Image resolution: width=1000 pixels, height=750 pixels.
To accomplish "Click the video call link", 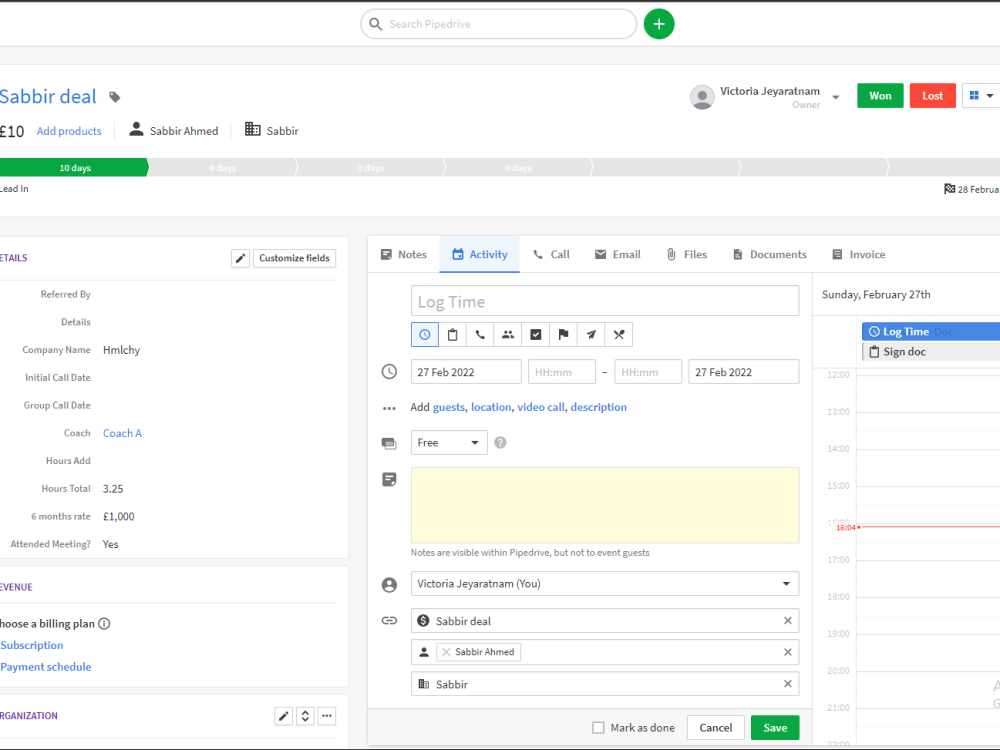I will 541,407.
